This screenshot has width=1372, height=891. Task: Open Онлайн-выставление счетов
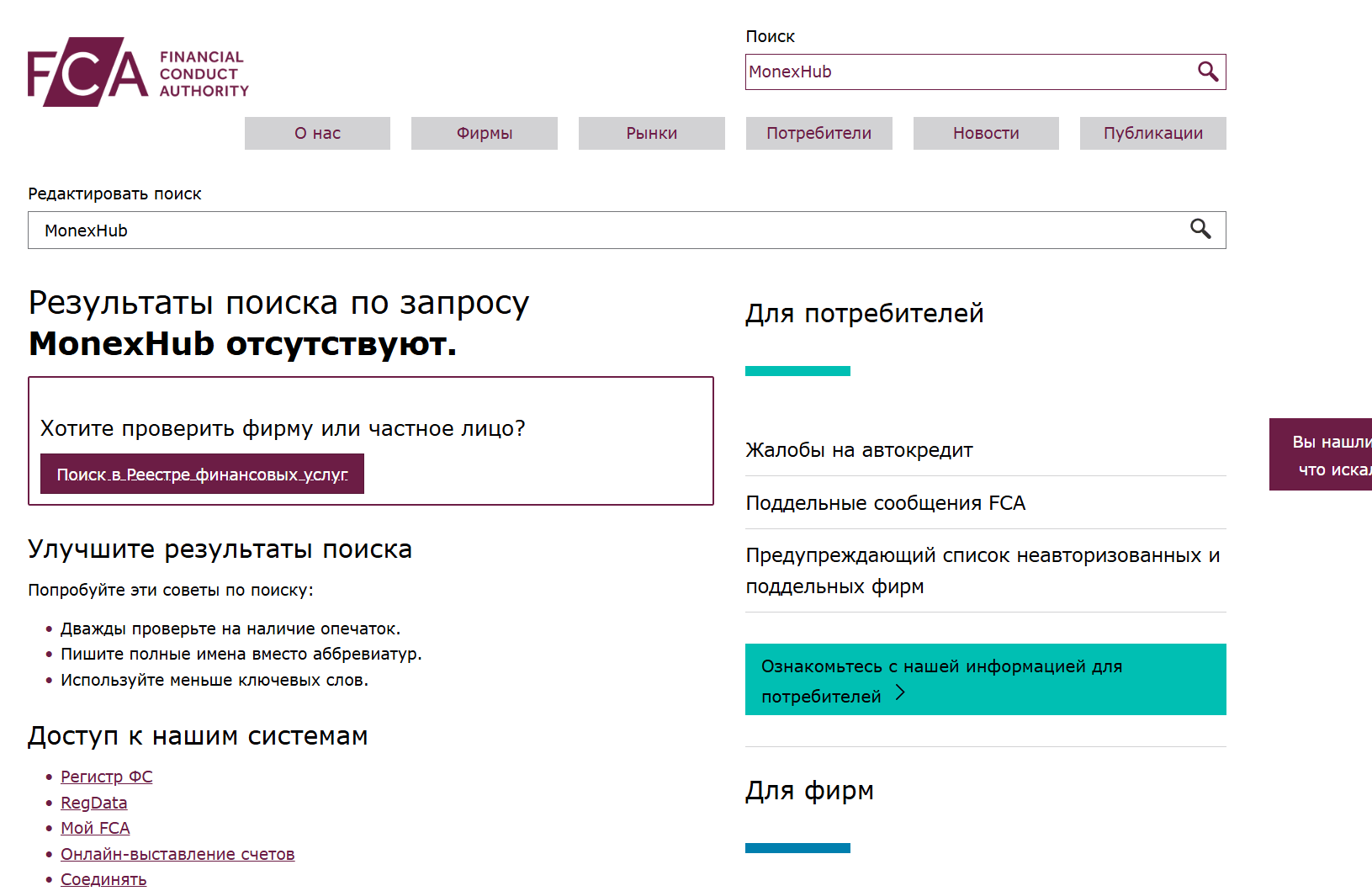(x=177, y=853)
